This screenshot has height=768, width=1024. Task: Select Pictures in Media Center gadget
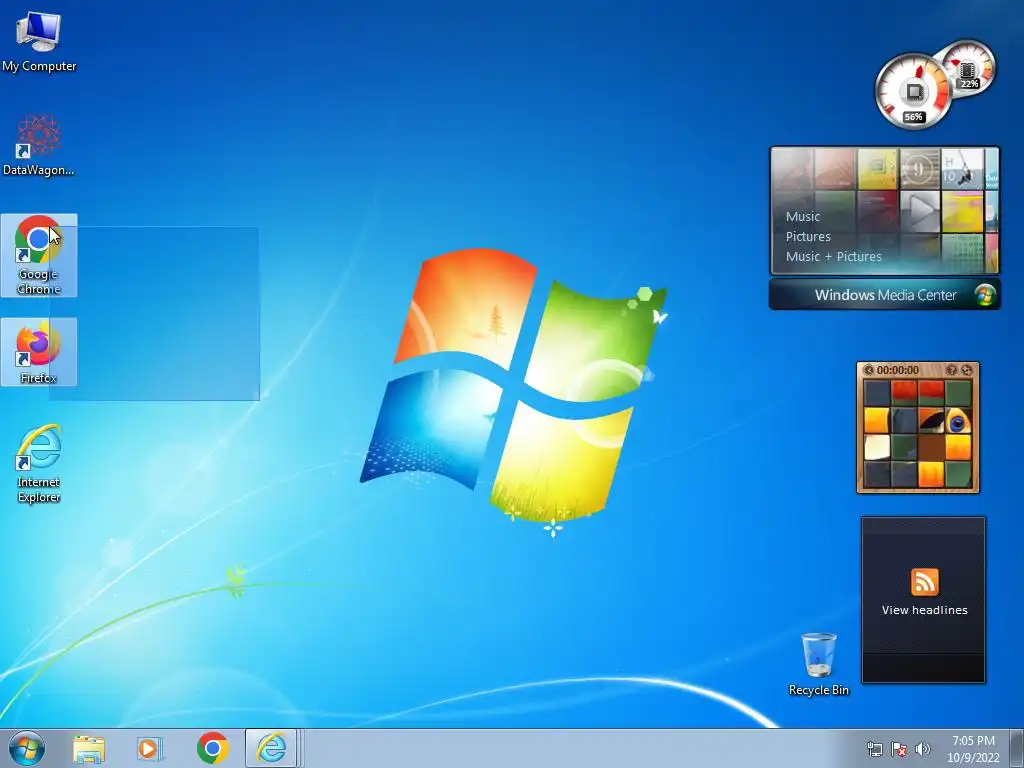(x=808, y=236)
